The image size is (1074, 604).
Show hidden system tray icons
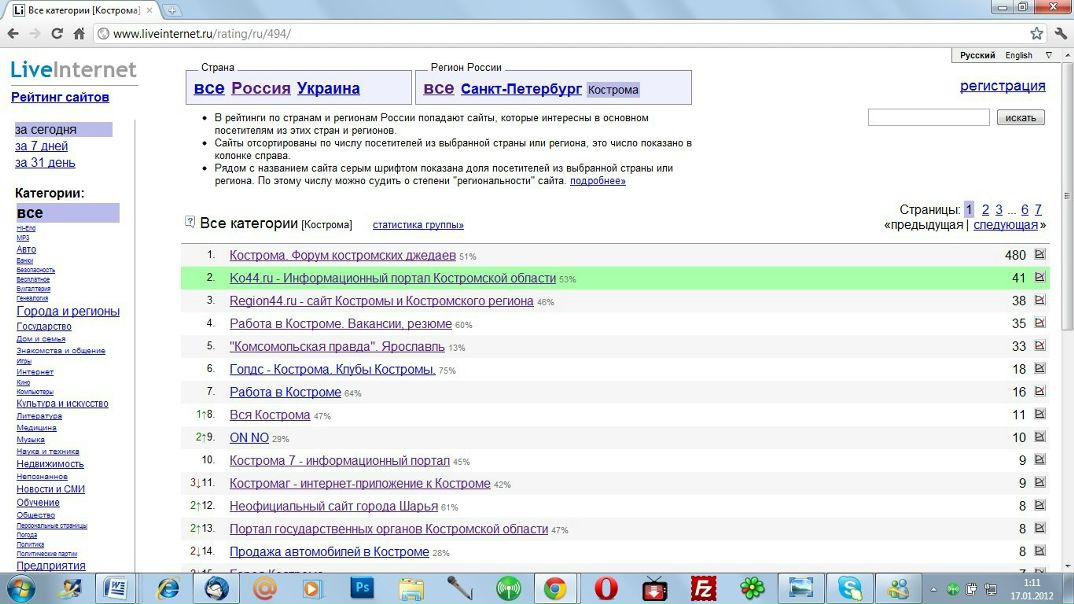pos(933,589)
